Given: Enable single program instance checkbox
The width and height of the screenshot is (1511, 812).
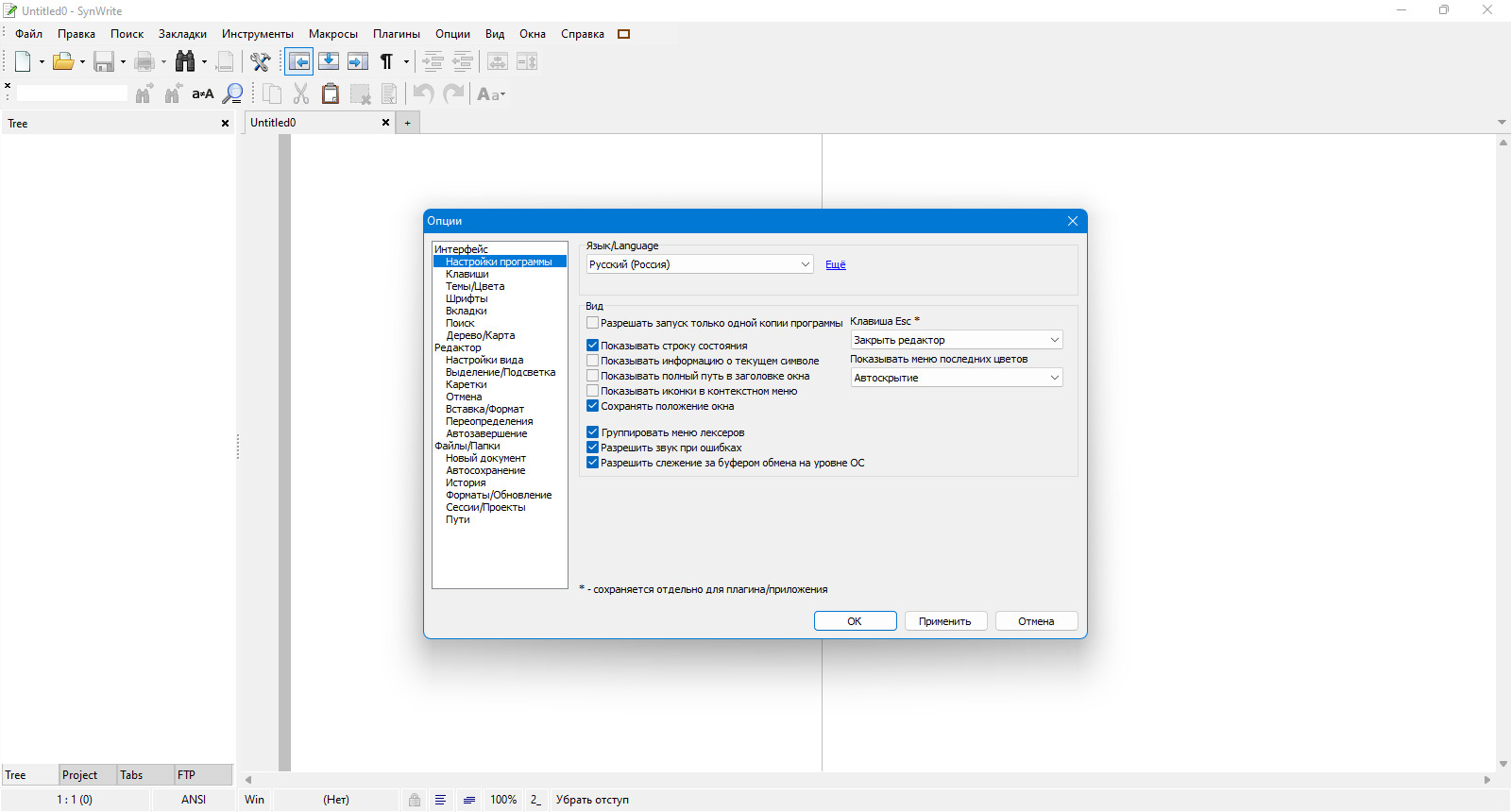Looking at the screenshot, I should point(593,323).
